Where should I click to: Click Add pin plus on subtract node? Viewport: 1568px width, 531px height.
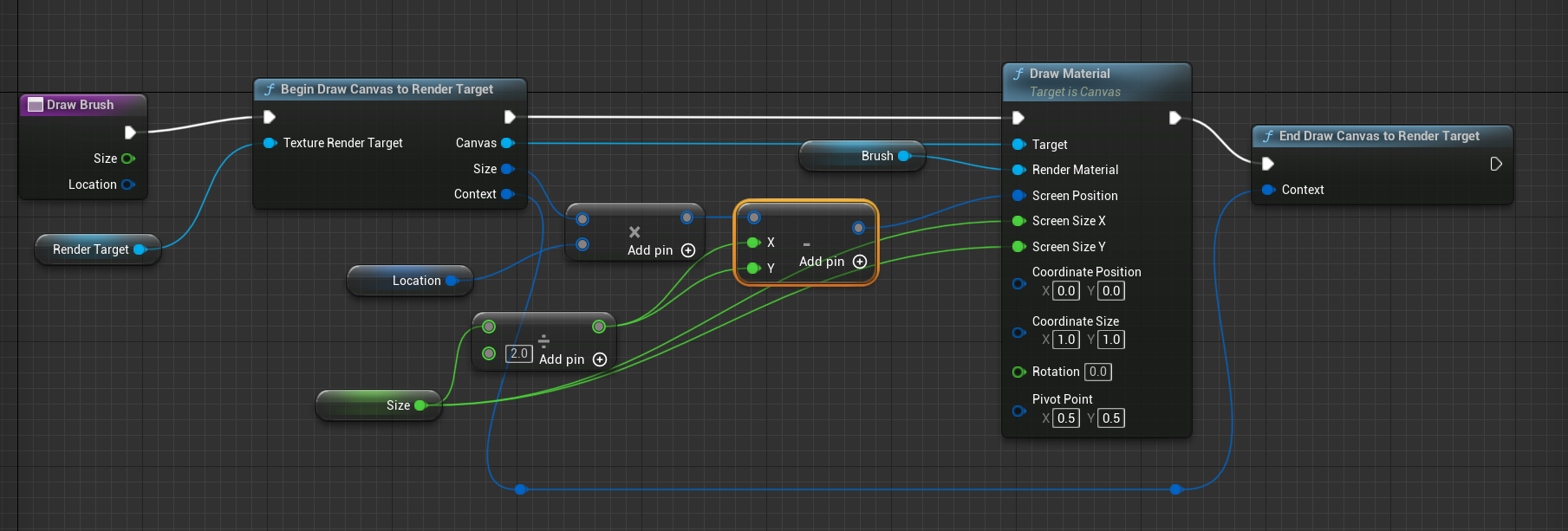(x=860, y=262)
